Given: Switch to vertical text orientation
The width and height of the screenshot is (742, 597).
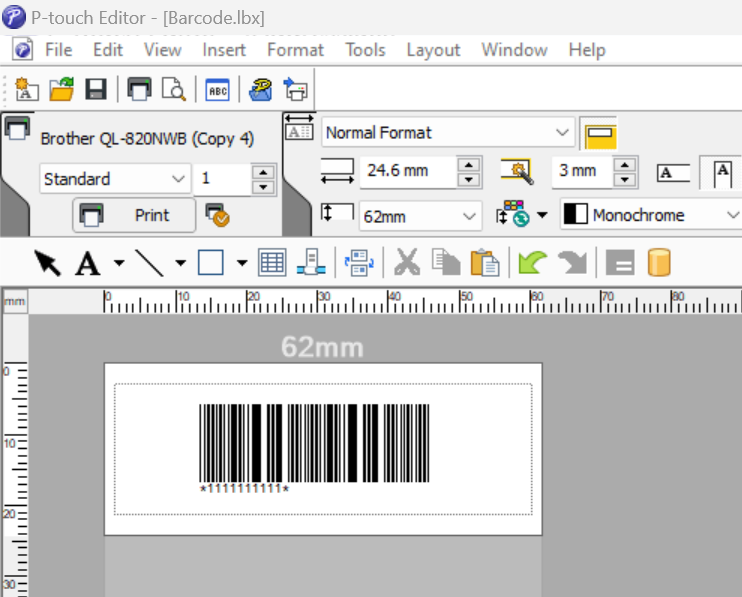Looking at the screenshot, I should [x=722, y=173].
